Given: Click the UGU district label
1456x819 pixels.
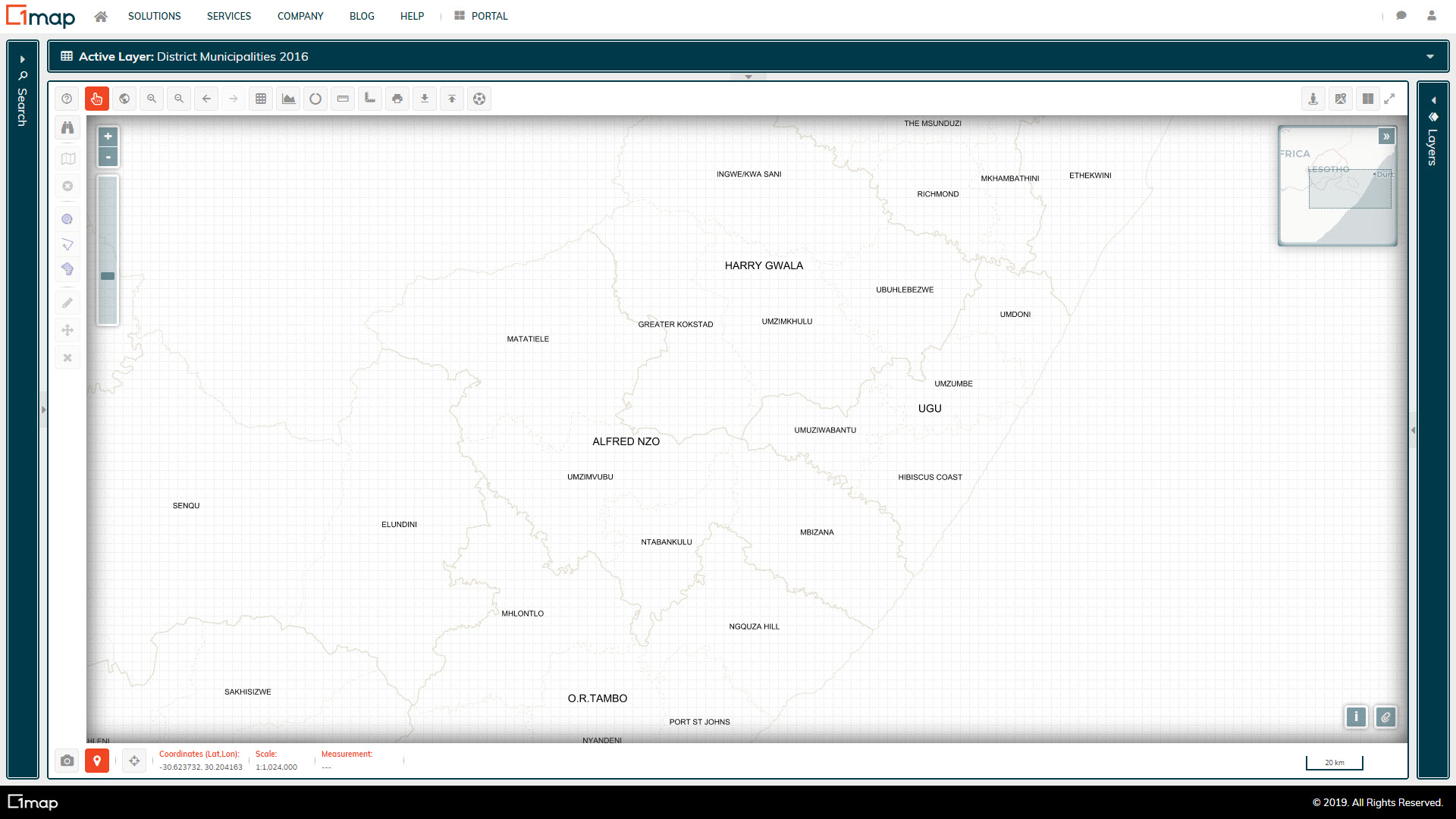Looking at the screenshot, I should coord(930,408).
